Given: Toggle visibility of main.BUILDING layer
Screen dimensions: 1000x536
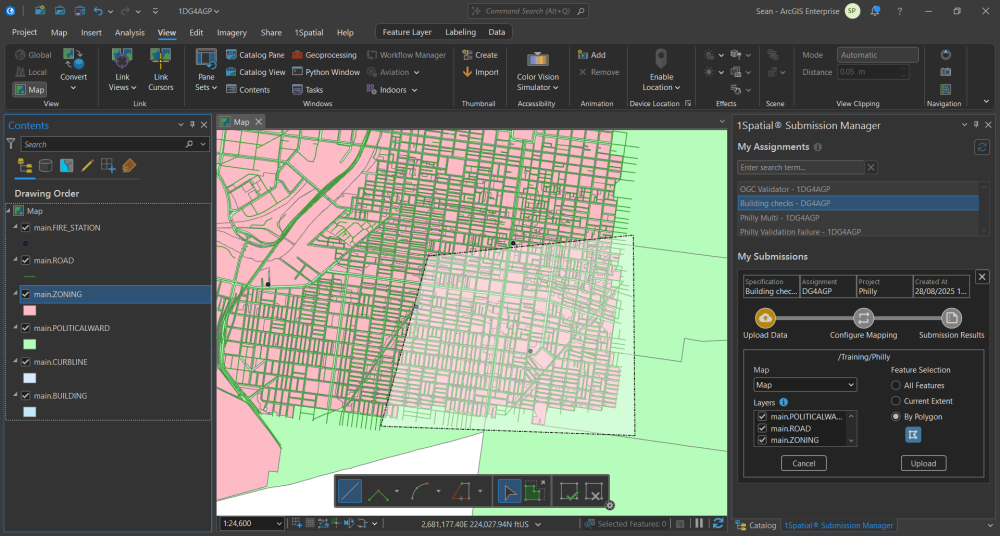Looking at the screenshot, I should [26, 396].
